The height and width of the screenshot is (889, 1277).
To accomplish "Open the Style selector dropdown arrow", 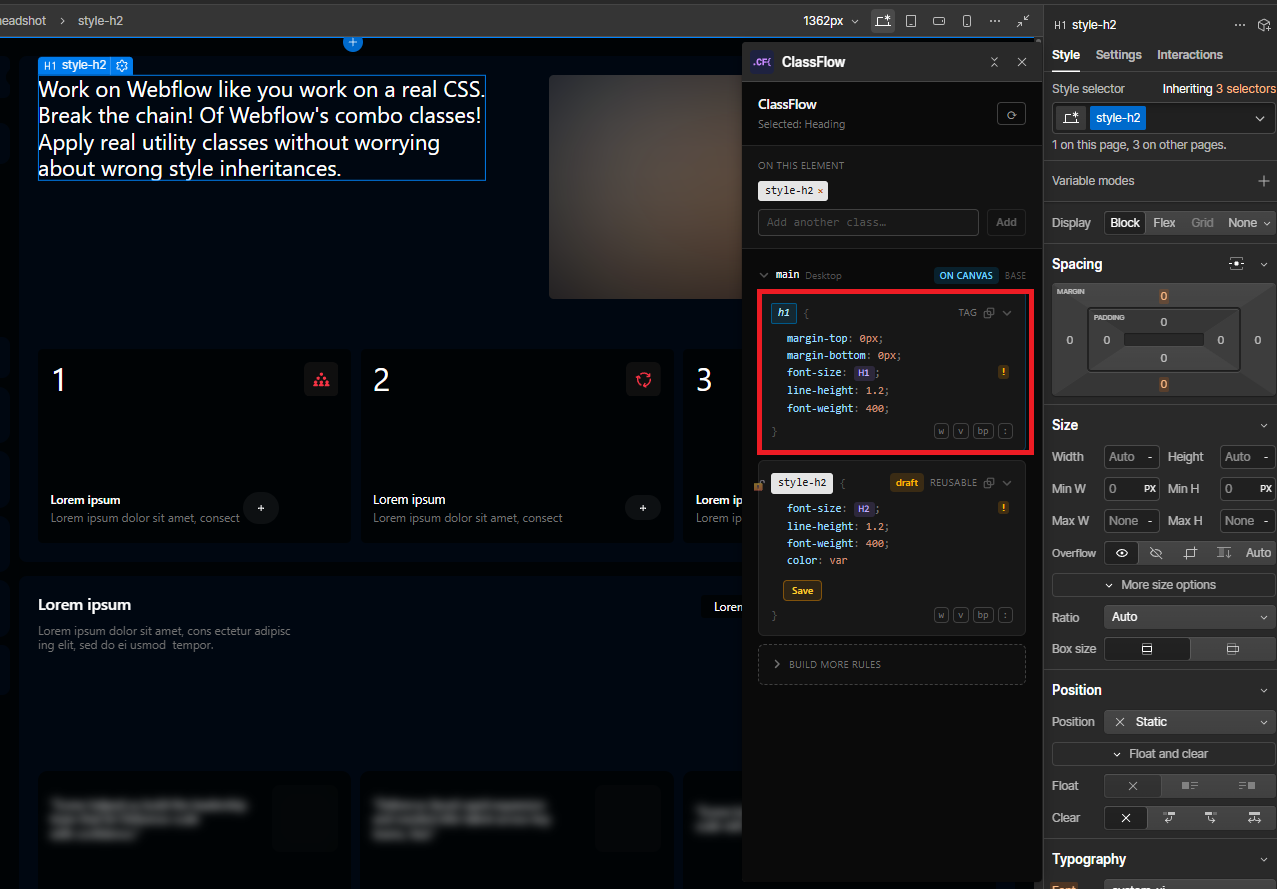I will click(1260, 118).
